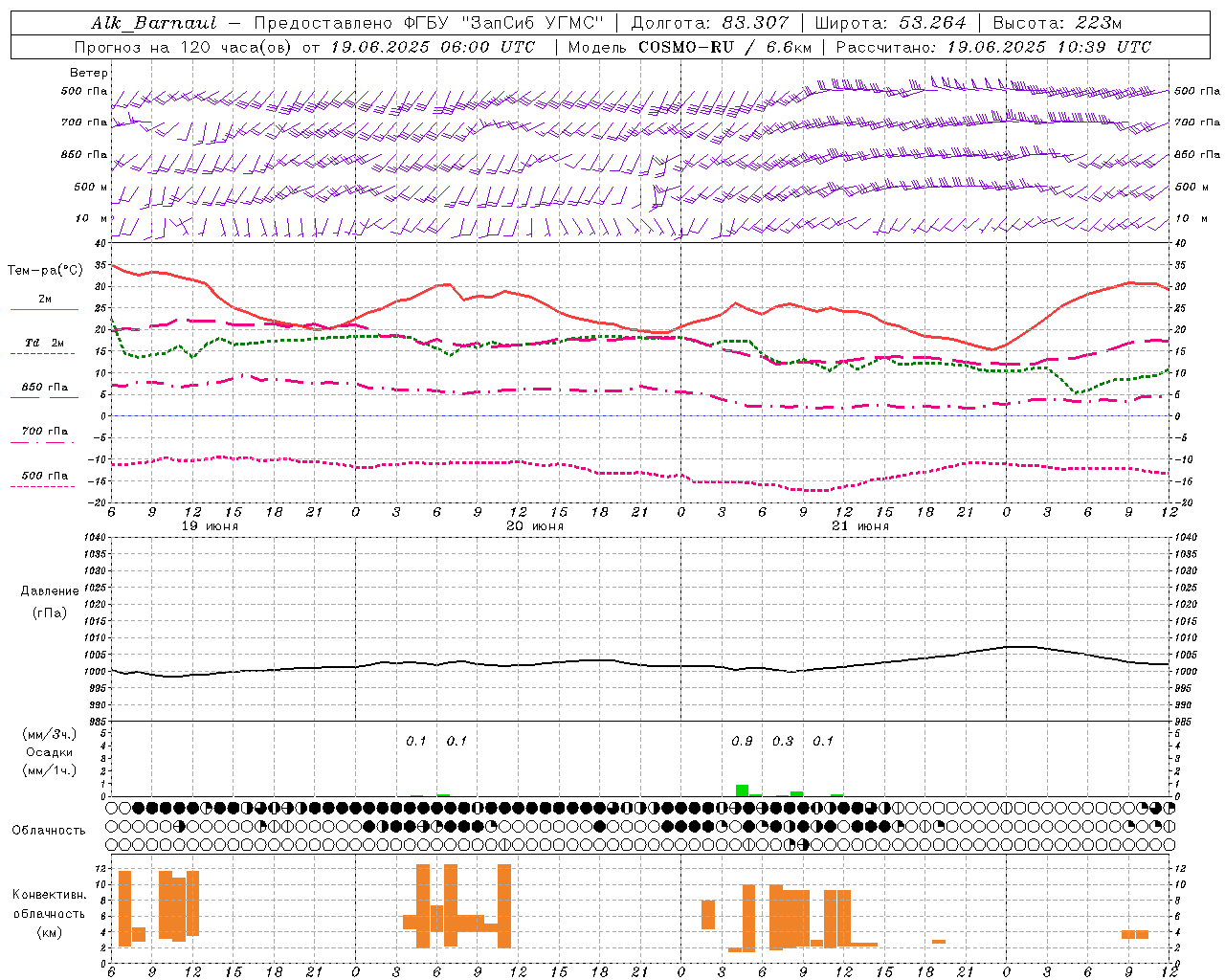This screenshot has width=1225, height=980.
Task: Click 'Рассчитано: 19.06.2025 10:39 UTC' text
Action: point(993,47)
